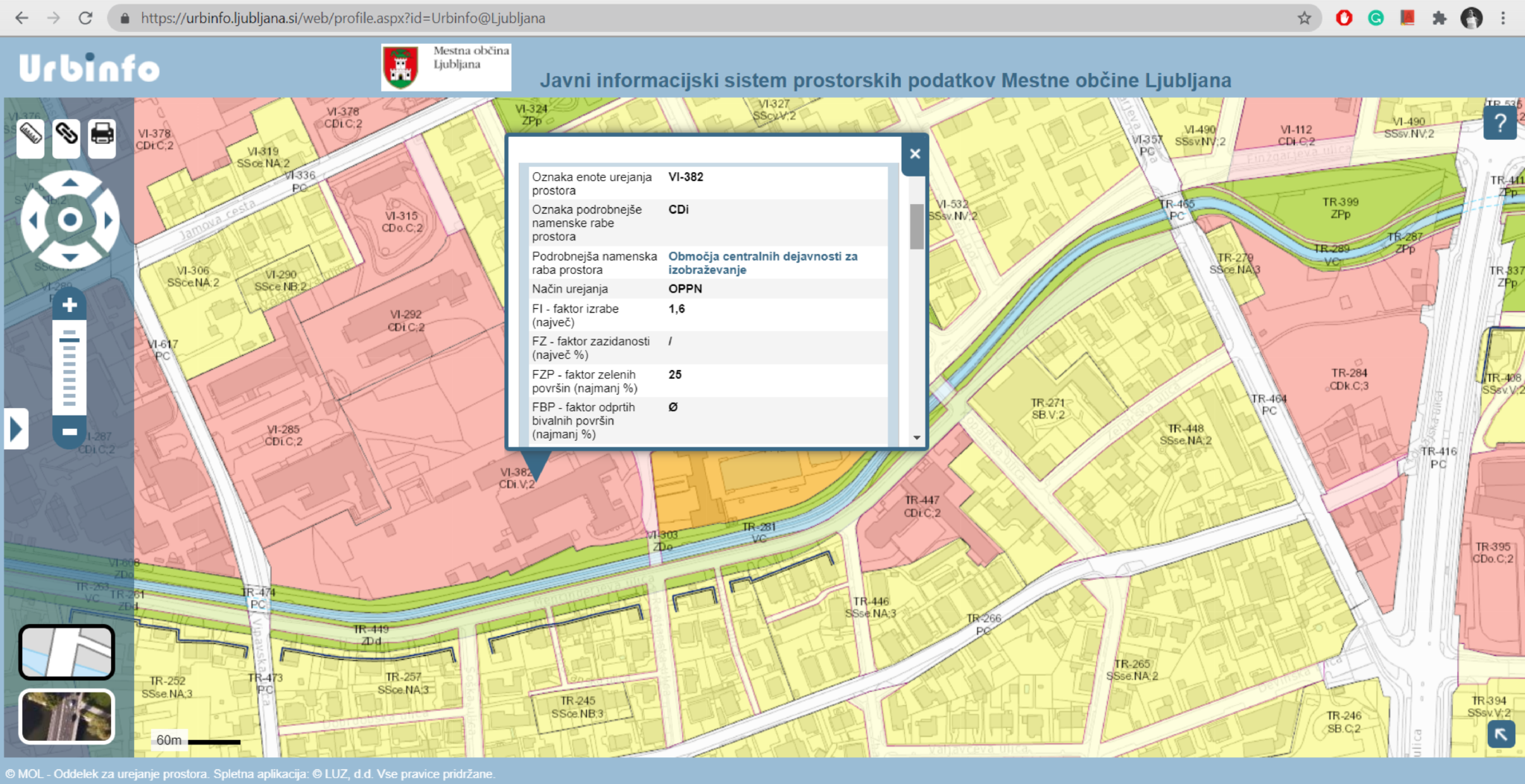
Task: Click the popup scrollbar down arrow
Action: [x=917, y=438]
